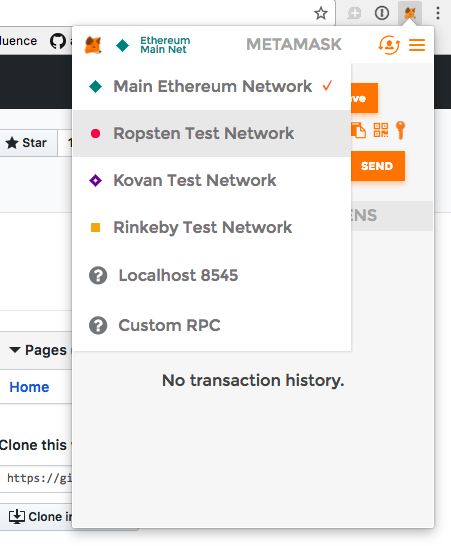Screen dimensions: 451x546
Task: Click the clone URL field
Action: click(37, 478)
